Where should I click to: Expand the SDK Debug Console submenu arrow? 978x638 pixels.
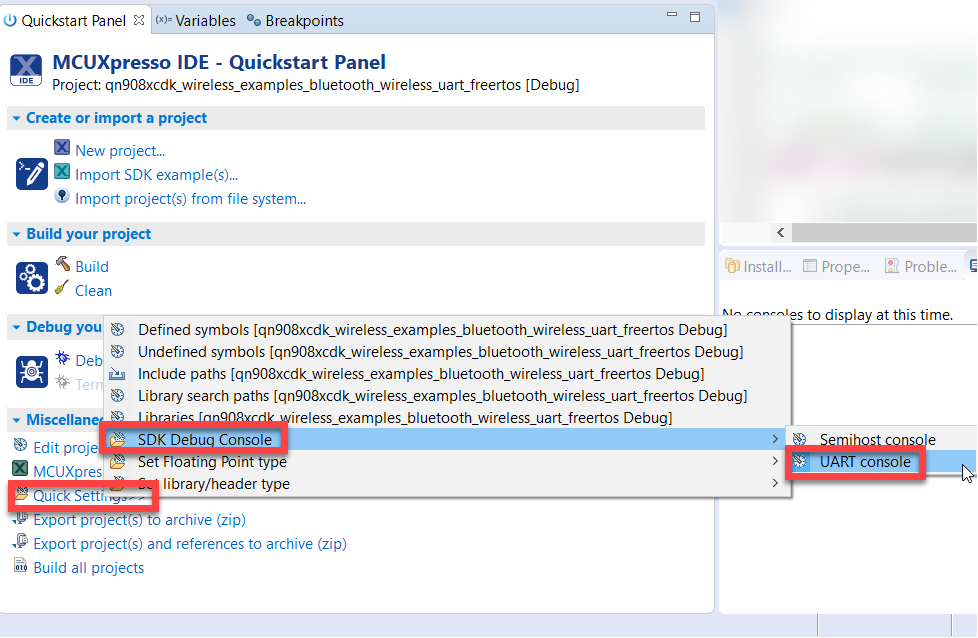click(x=775, y=439)
